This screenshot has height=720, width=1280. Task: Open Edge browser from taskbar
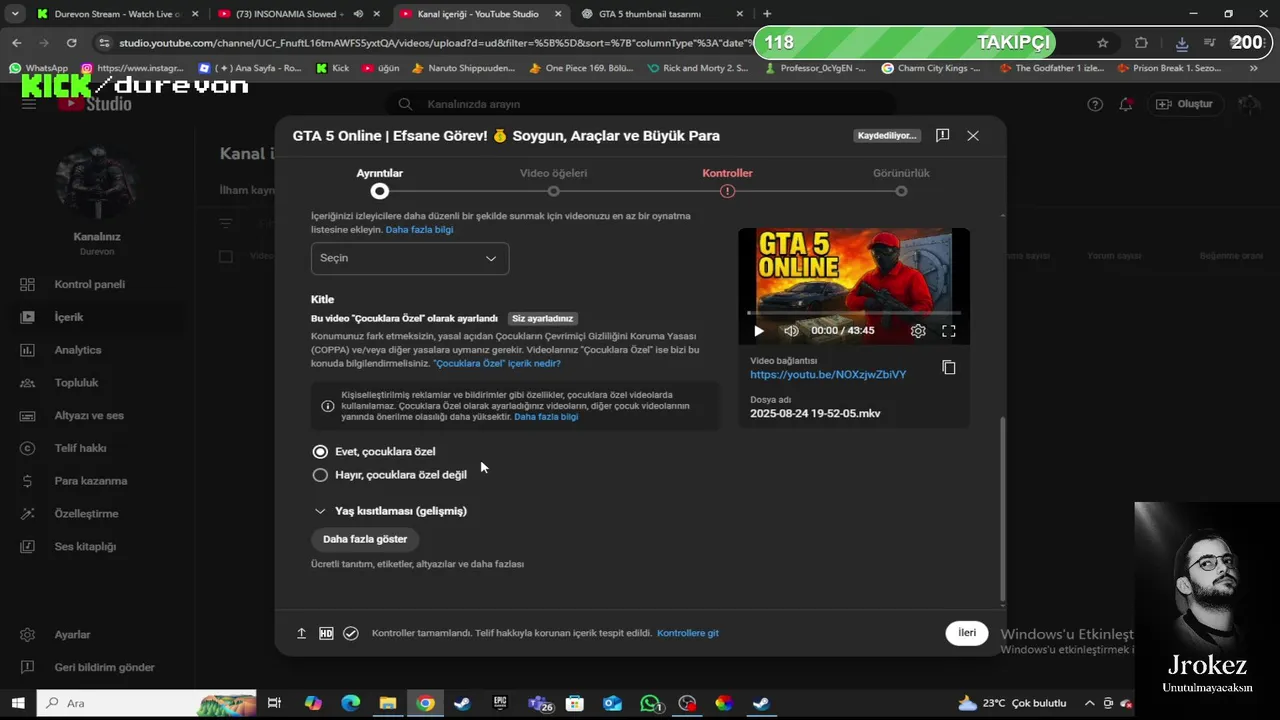[x=350, y=703]
